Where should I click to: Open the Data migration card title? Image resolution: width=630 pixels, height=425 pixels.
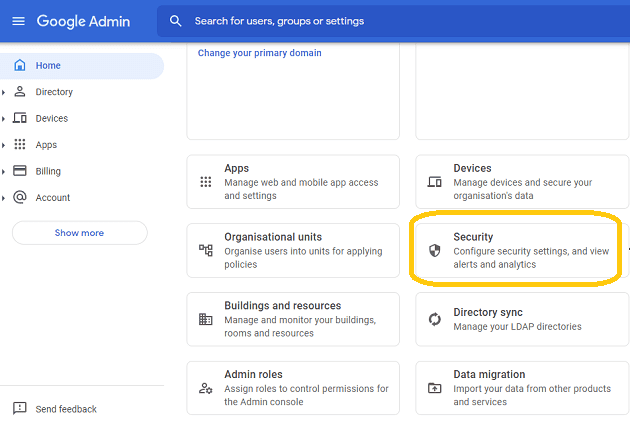coord(489,374)
